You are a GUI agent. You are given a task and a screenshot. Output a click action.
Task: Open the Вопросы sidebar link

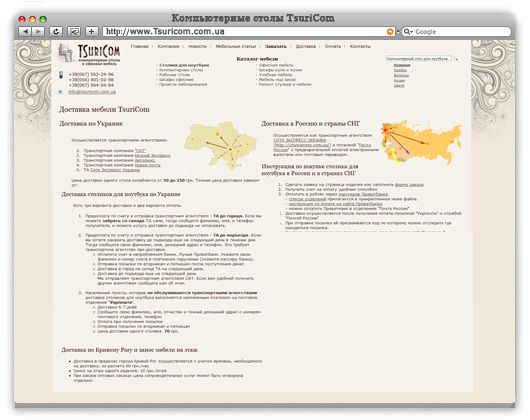[x=401, y=75]
